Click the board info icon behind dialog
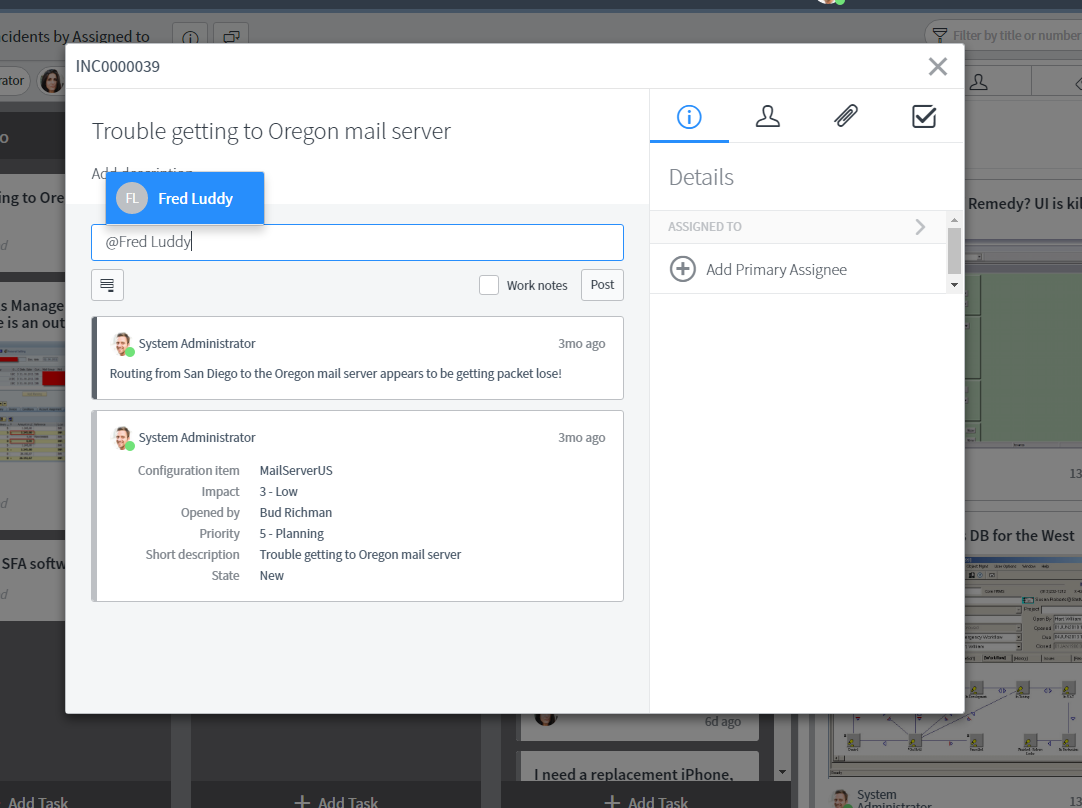This screenshot has width=1082, height=808. pos(190,37)
